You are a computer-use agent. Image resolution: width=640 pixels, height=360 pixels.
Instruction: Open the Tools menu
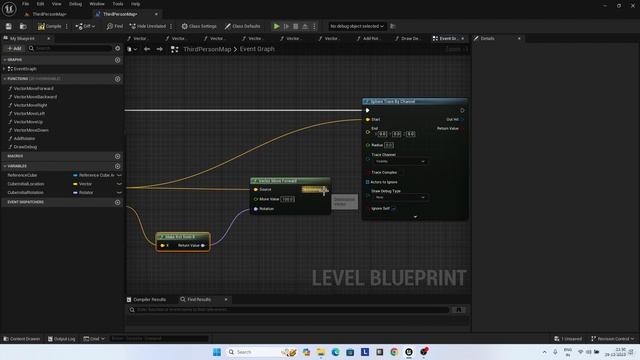click(118, 4)
